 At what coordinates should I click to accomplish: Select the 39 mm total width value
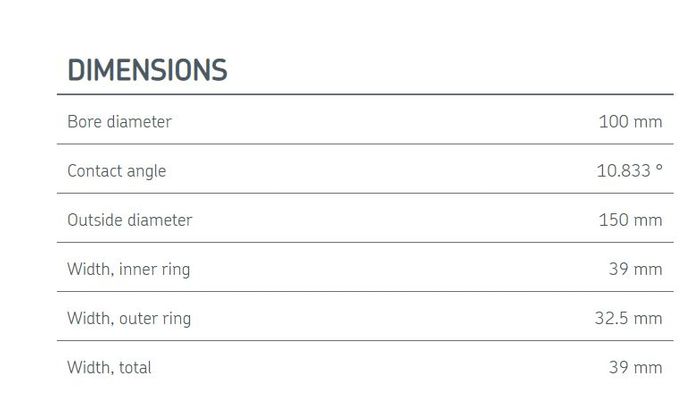[x=635, y=368]
